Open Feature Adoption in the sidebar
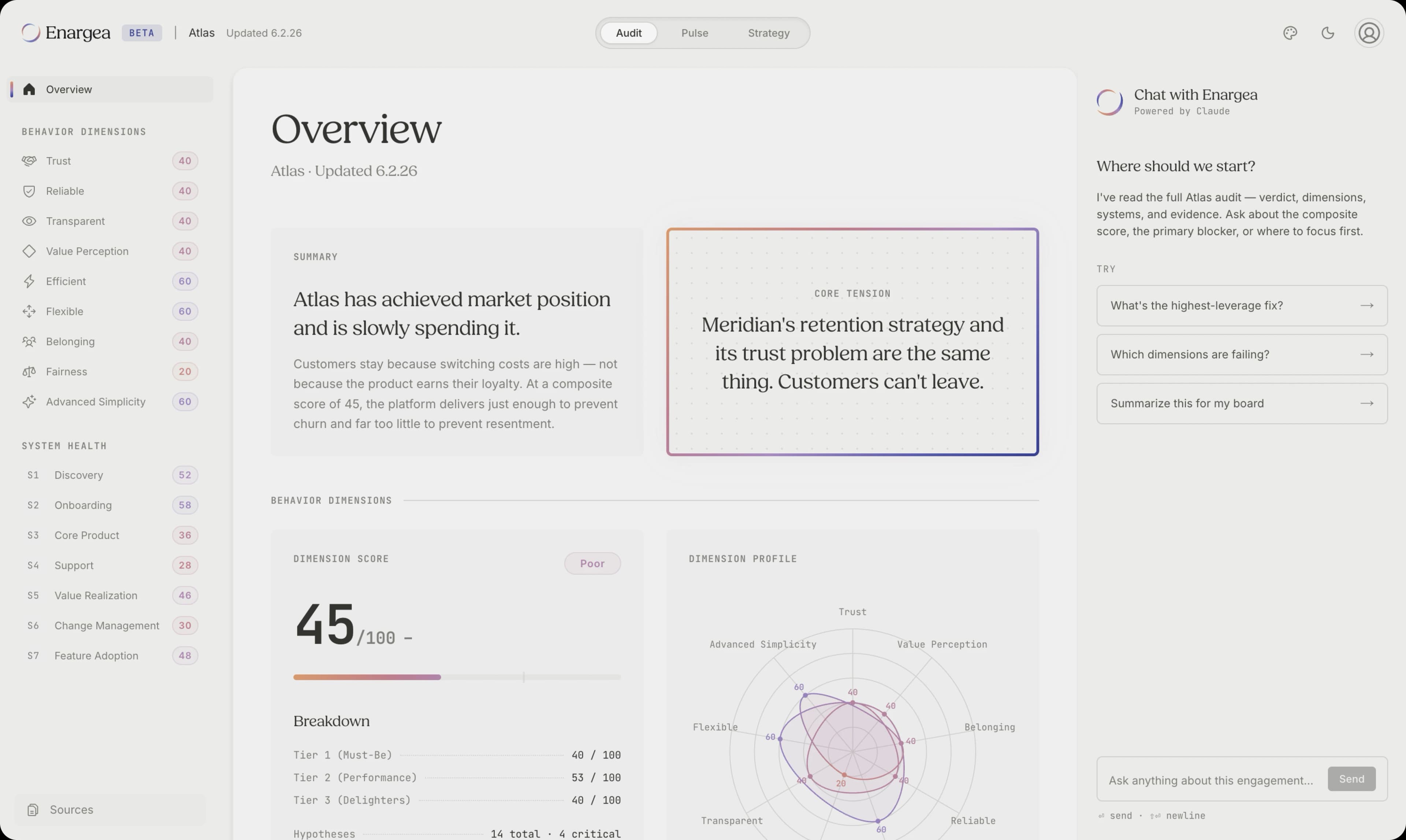This screenshot has width=1406, height=840. point(110,655)
